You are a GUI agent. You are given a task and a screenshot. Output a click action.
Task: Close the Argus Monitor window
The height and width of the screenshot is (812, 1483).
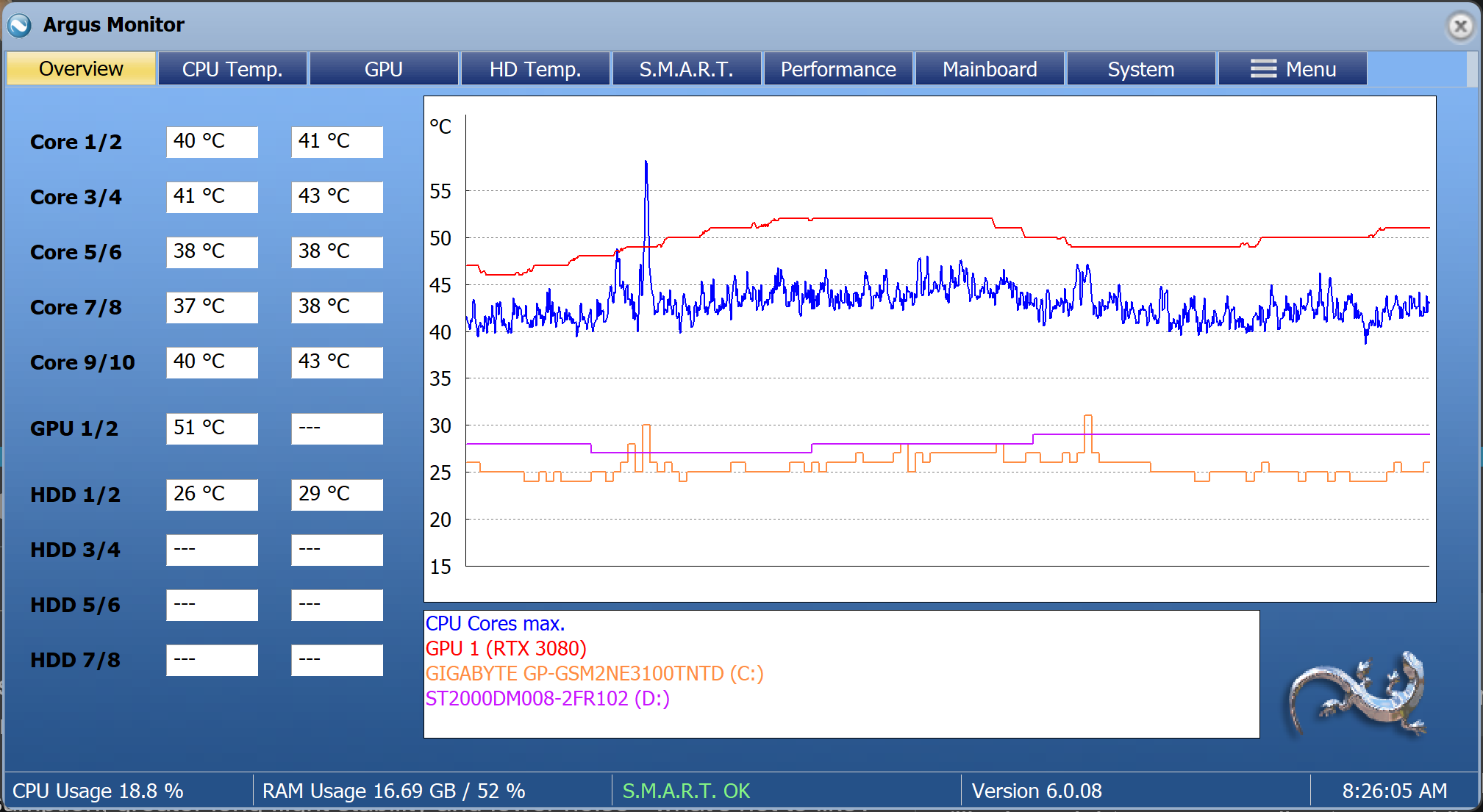click(x=1460, y=26)
